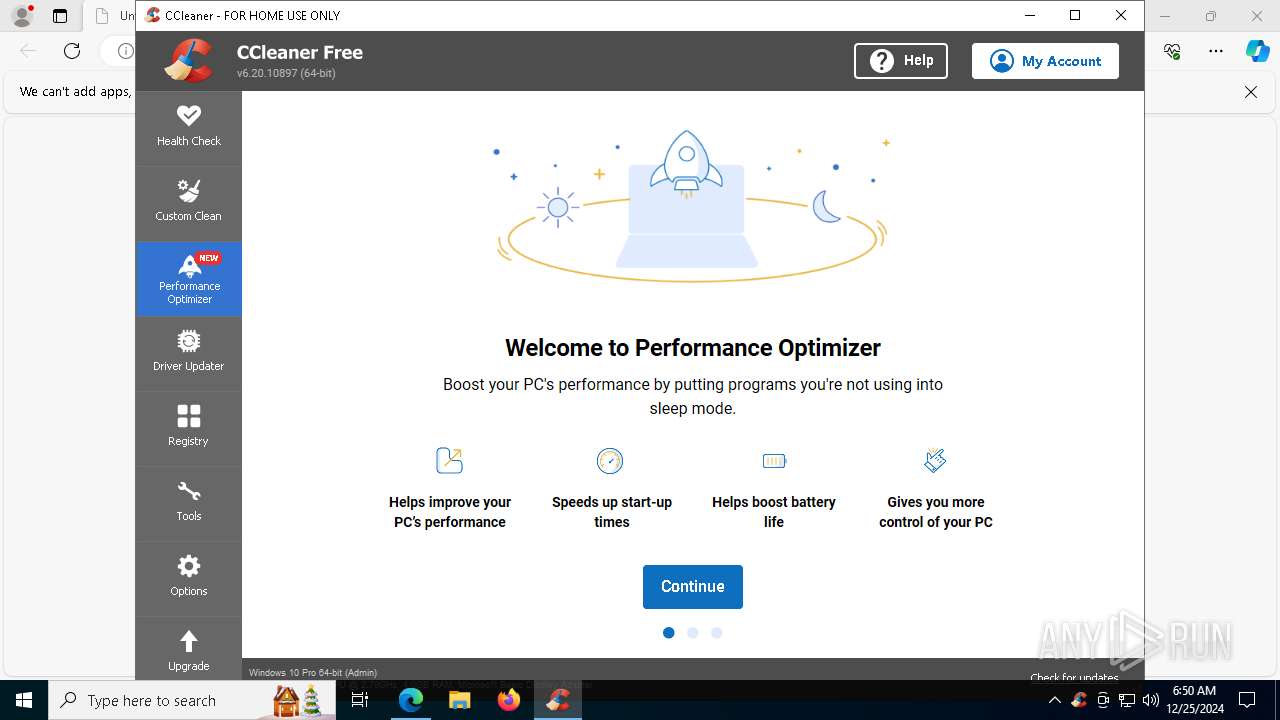This screenshot has height=720, width=1280.
Task: Go back in Edge window
Action: tap(28, 51)
